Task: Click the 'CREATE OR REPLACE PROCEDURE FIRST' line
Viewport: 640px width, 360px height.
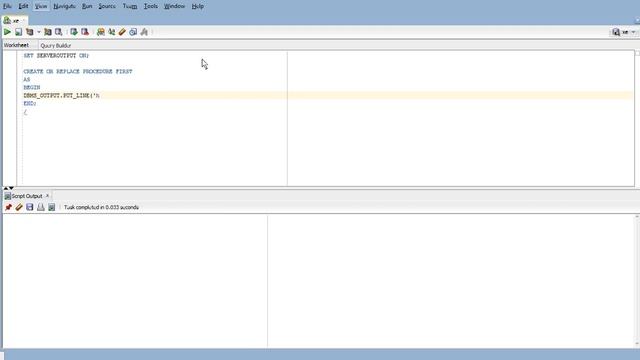Action: [x=78, y=71]
